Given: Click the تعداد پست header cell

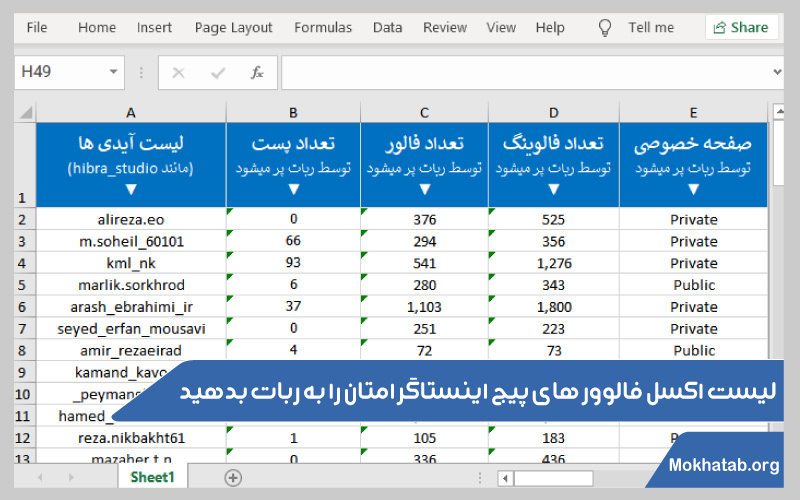Looking at the screenshot, I should point(293,165).
